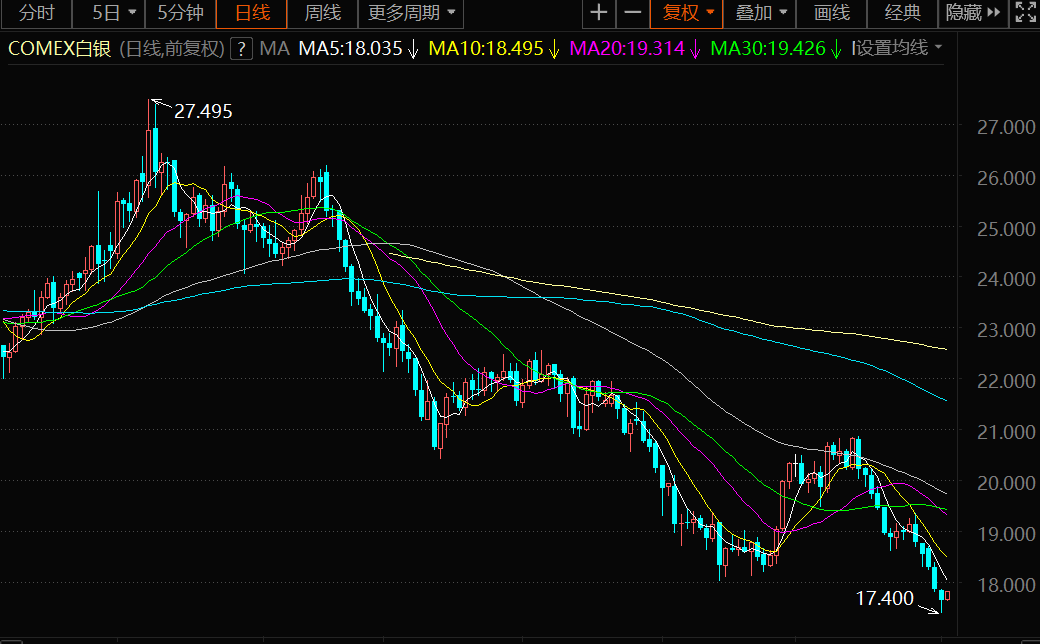
Task: Select the 5分钟 five-minute period
Action: [180, 13]
